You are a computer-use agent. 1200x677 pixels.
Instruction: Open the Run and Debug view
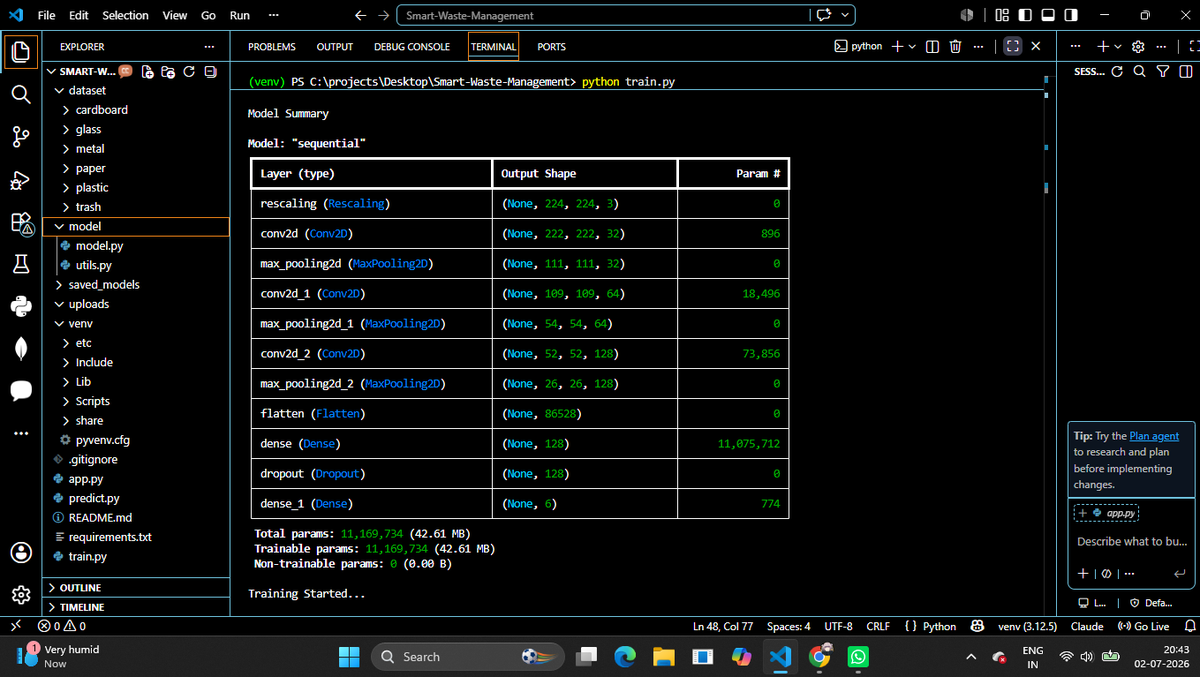pos(21,180)
